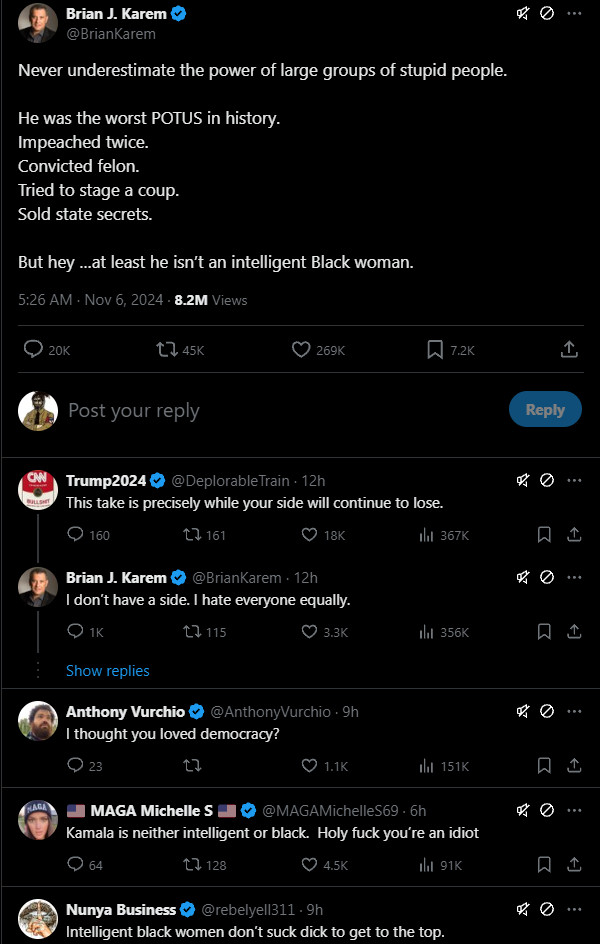Like Brian J. Karem's main post

[x=301, y=350]
